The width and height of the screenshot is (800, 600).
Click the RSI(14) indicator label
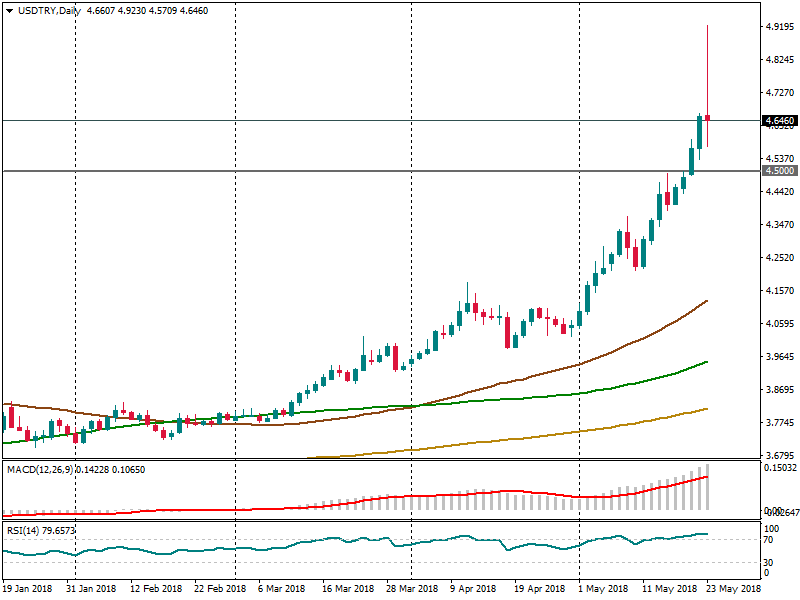pyautogui.click(x=27, y=530)
